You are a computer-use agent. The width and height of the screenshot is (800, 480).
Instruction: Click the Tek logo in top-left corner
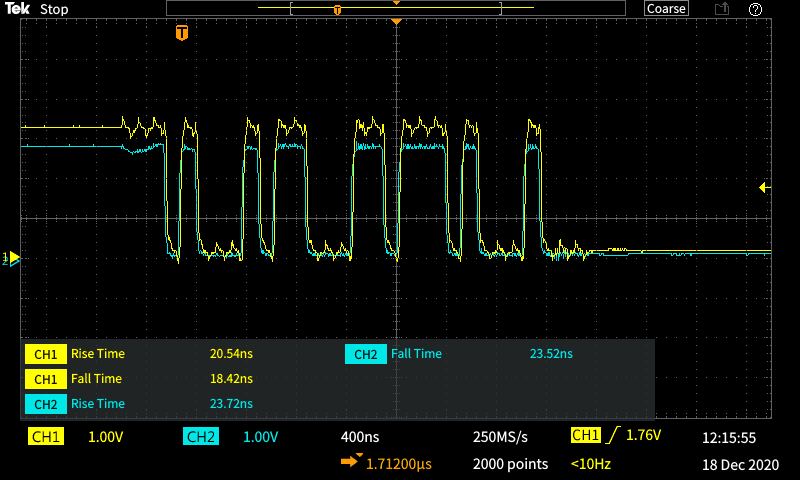pos(17,9)
